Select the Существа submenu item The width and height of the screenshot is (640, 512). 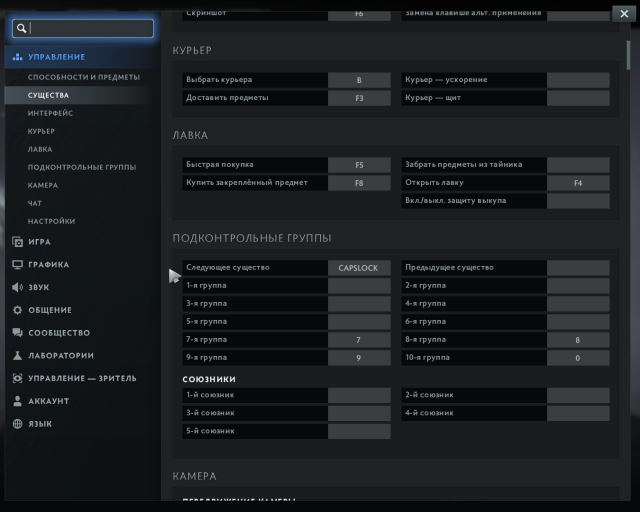tap(82, 95)
